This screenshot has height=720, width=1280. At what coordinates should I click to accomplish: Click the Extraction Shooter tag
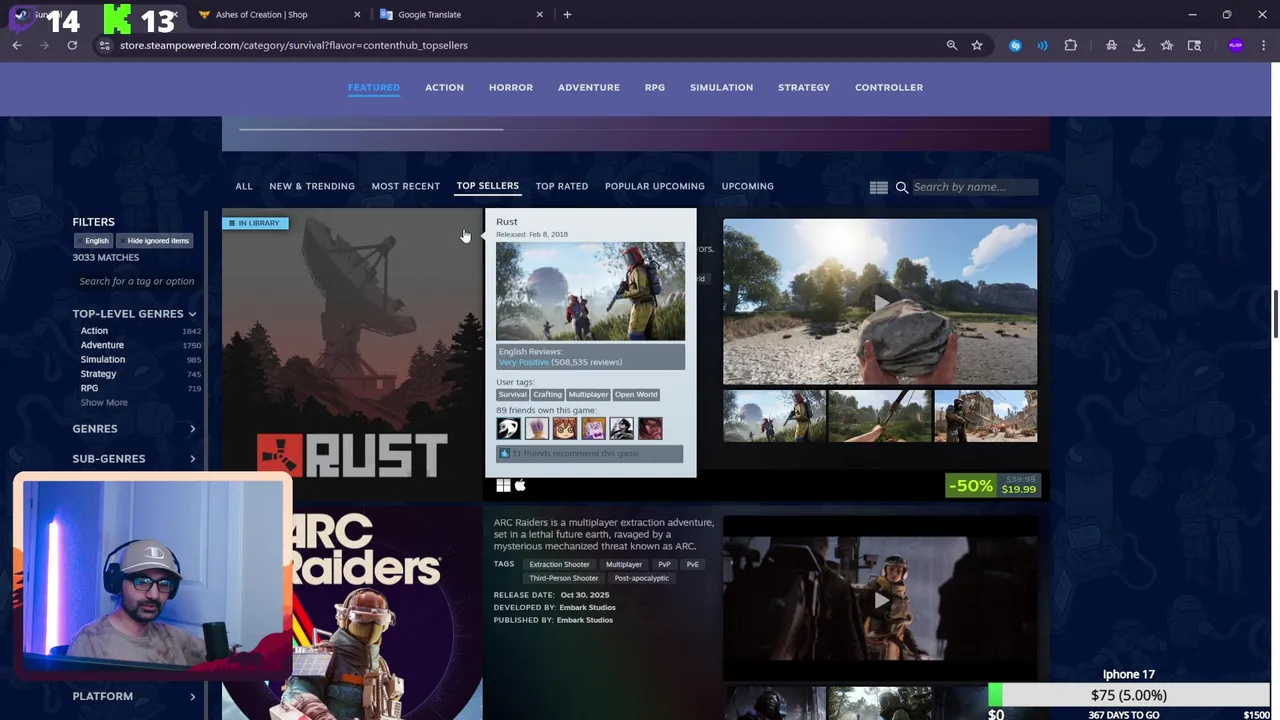(560, 564)
